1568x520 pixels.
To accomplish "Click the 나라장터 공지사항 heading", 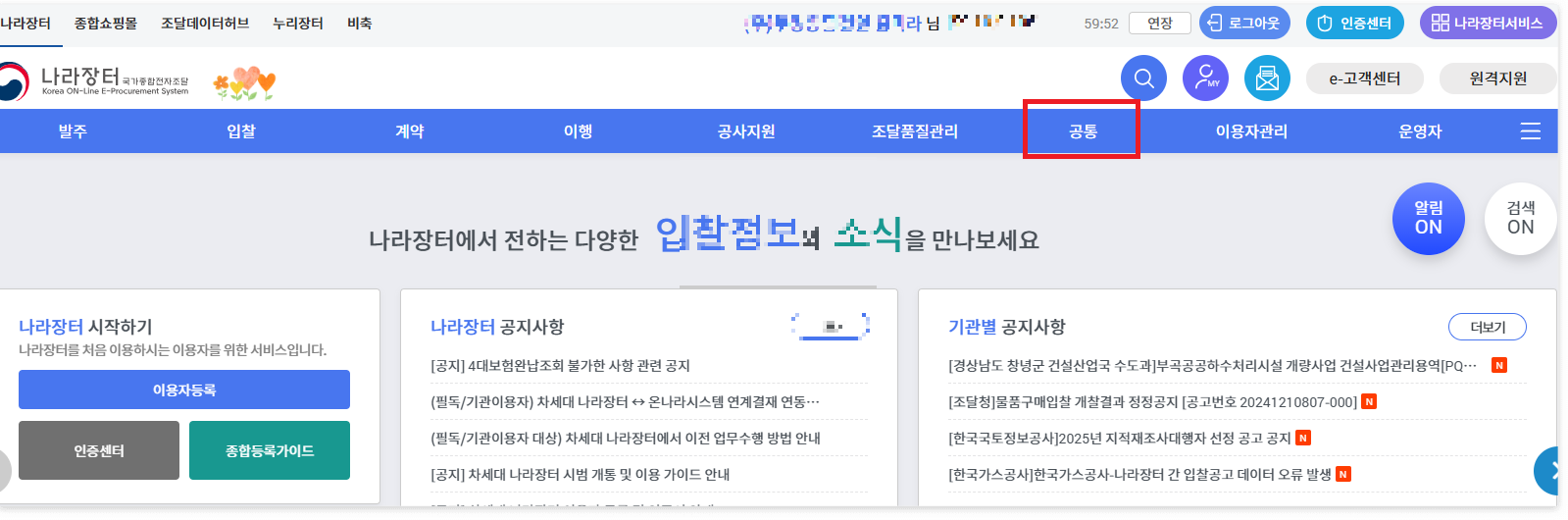I will coord(497,327).
